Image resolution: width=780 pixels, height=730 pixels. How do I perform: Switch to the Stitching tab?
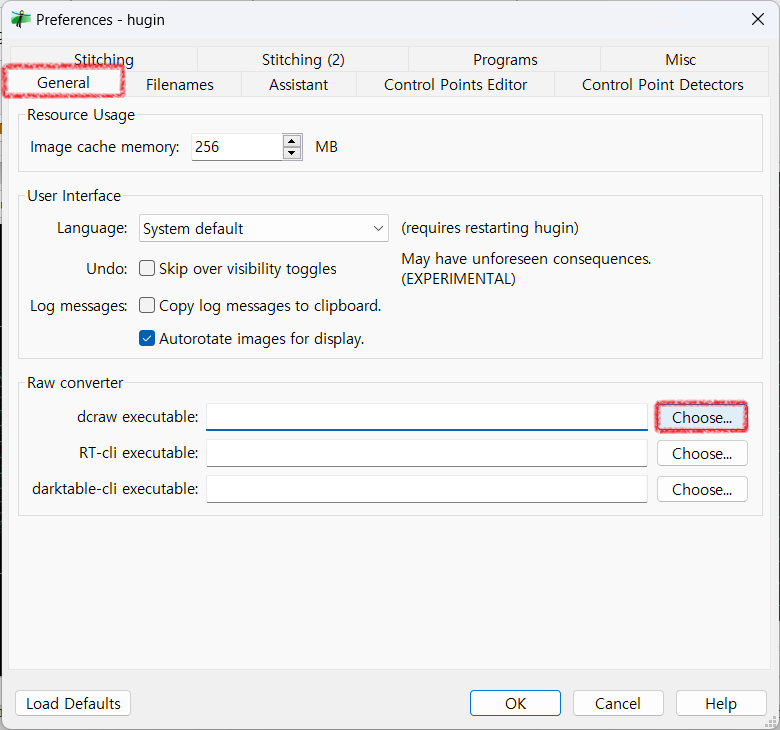click(103, 59)
